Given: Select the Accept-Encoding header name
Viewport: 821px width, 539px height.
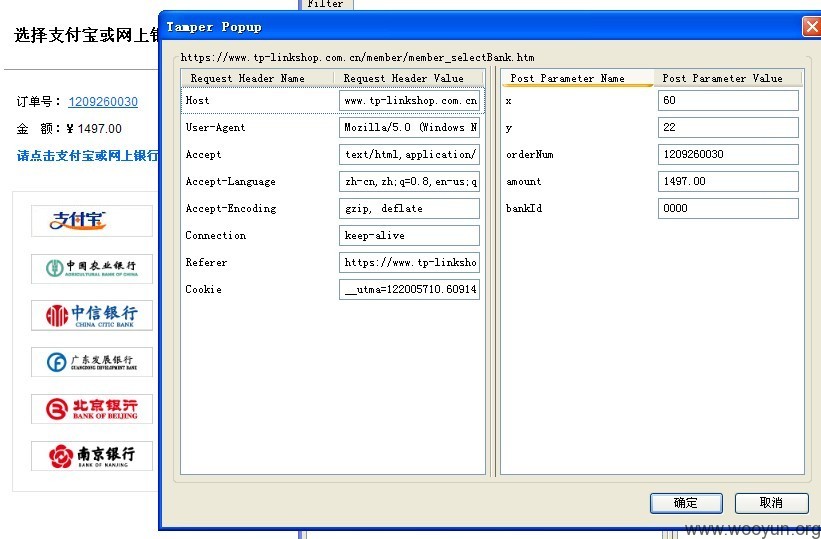Looking at the screenshot, I should 231,208.
